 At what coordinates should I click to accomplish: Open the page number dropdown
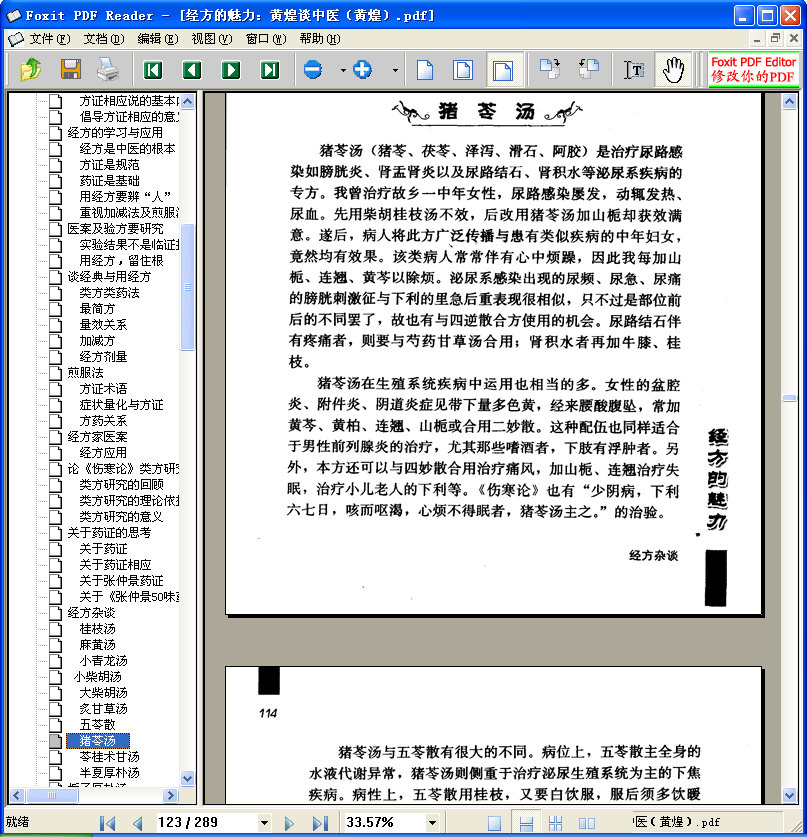[264, 823]
